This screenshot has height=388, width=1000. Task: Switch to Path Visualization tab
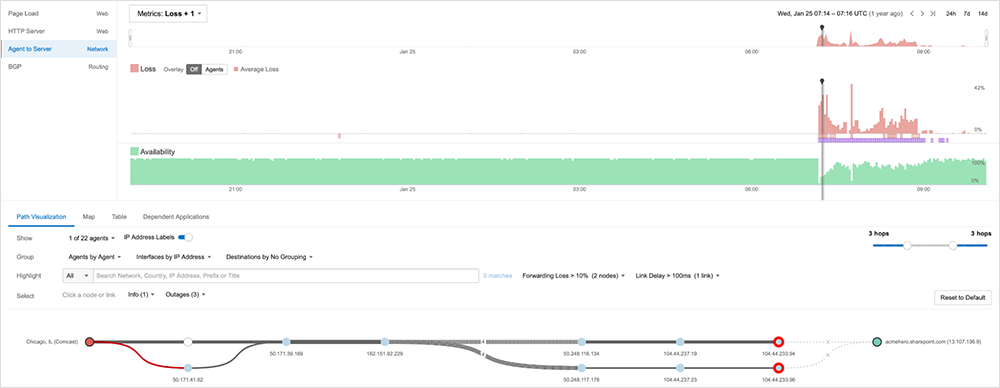click(41, 217)
